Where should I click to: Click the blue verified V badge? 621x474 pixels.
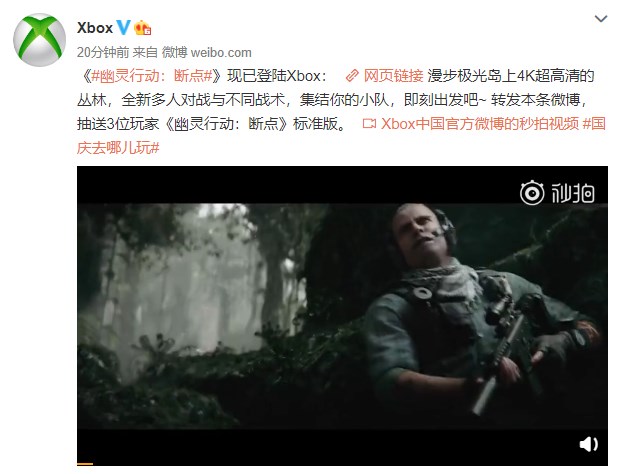click(x=123, y=28)
